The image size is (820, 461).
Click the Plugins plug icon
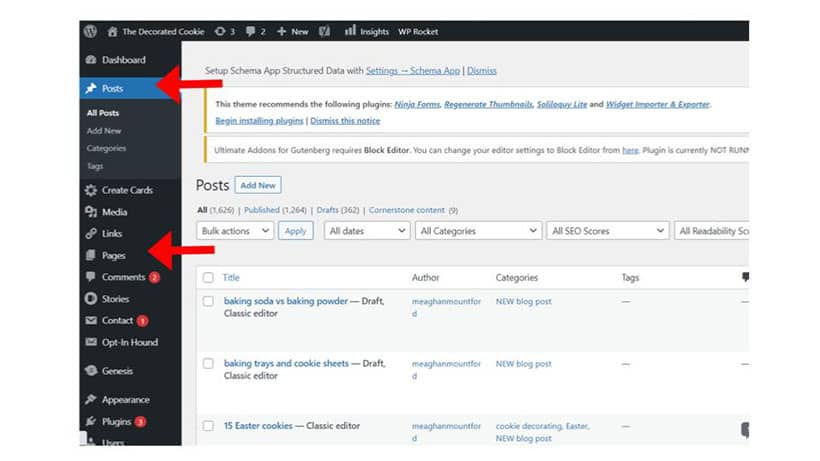91,421
